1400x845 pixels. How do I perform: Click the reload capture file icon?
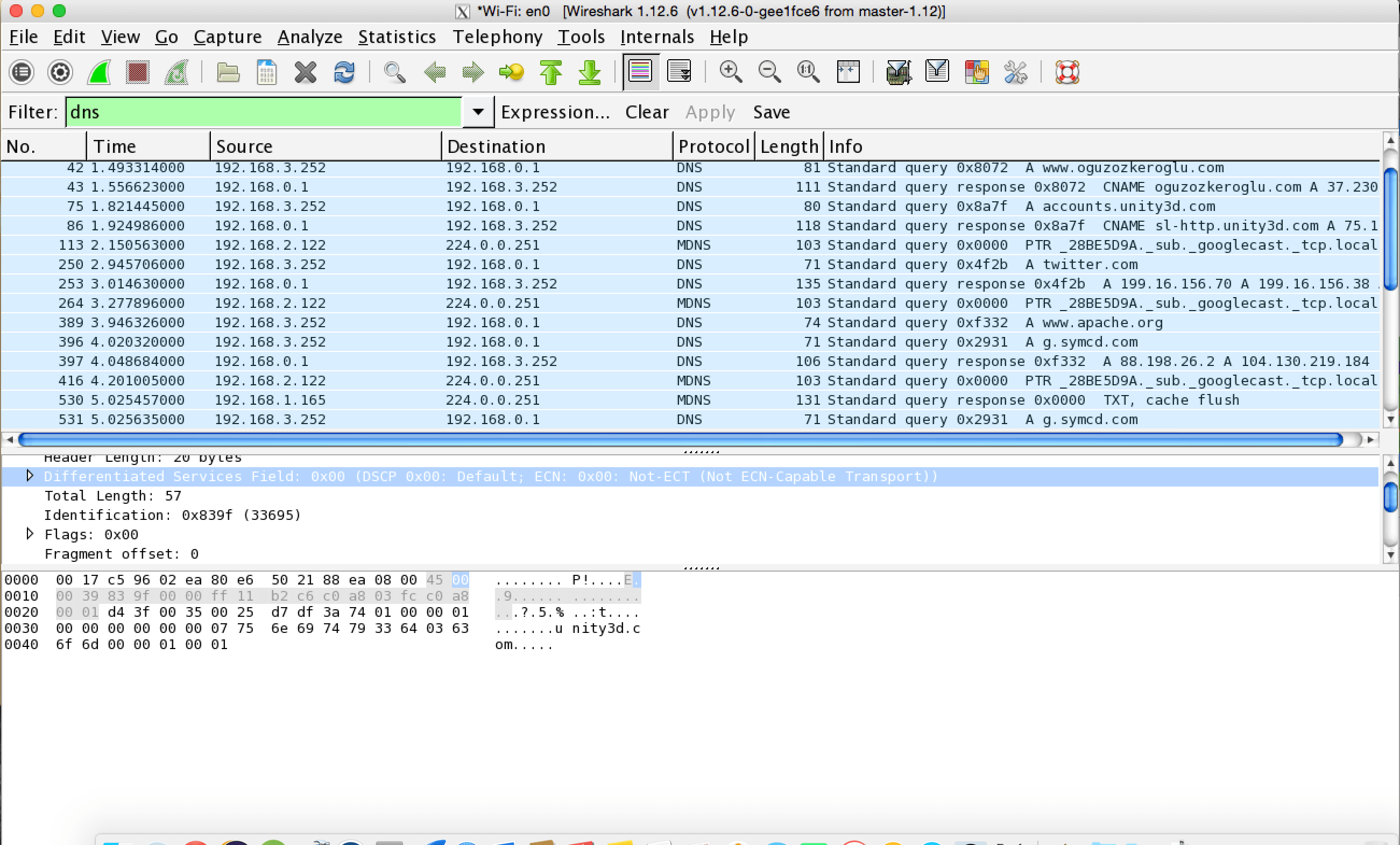click(x=344, y=73)
